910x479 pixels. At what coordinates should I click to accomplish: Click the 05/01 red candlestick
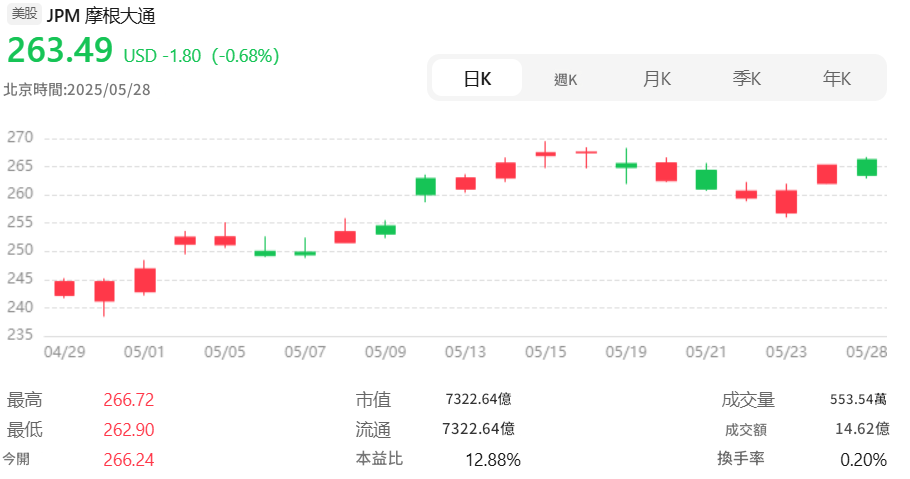tap(145, 280)
